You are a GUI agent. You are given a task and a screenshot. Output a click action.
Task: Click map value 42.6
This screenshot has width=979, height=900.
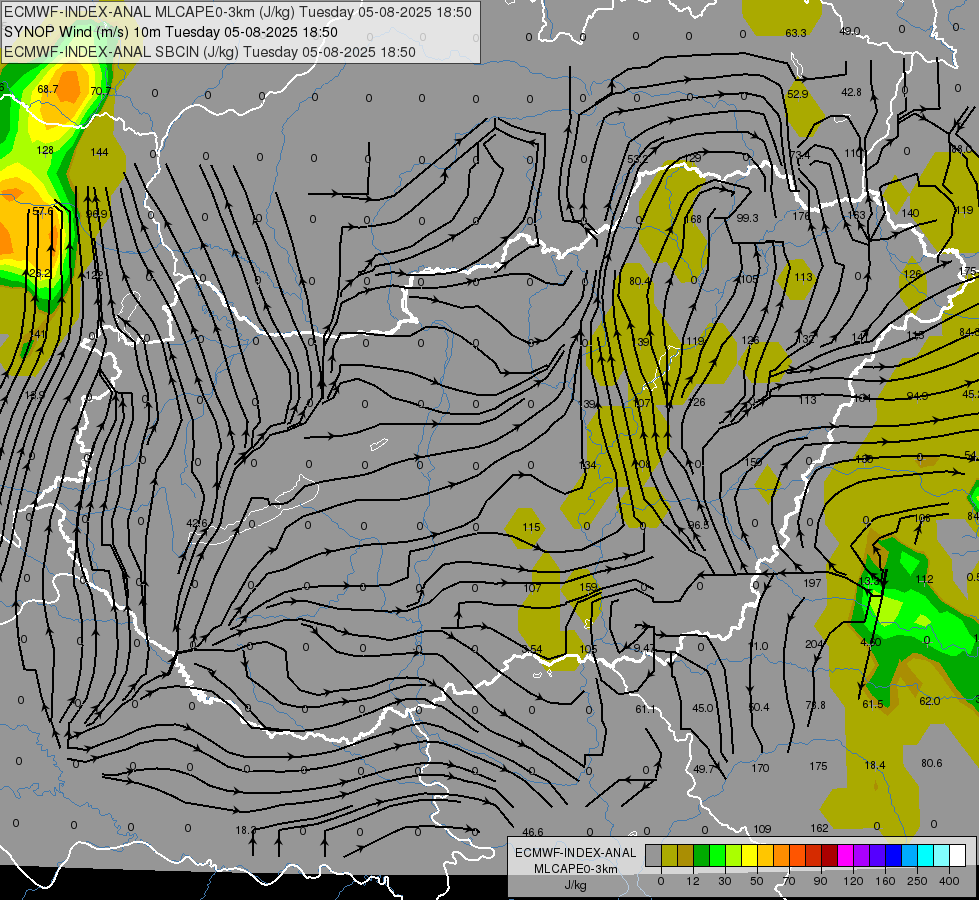tap(197, 523)
